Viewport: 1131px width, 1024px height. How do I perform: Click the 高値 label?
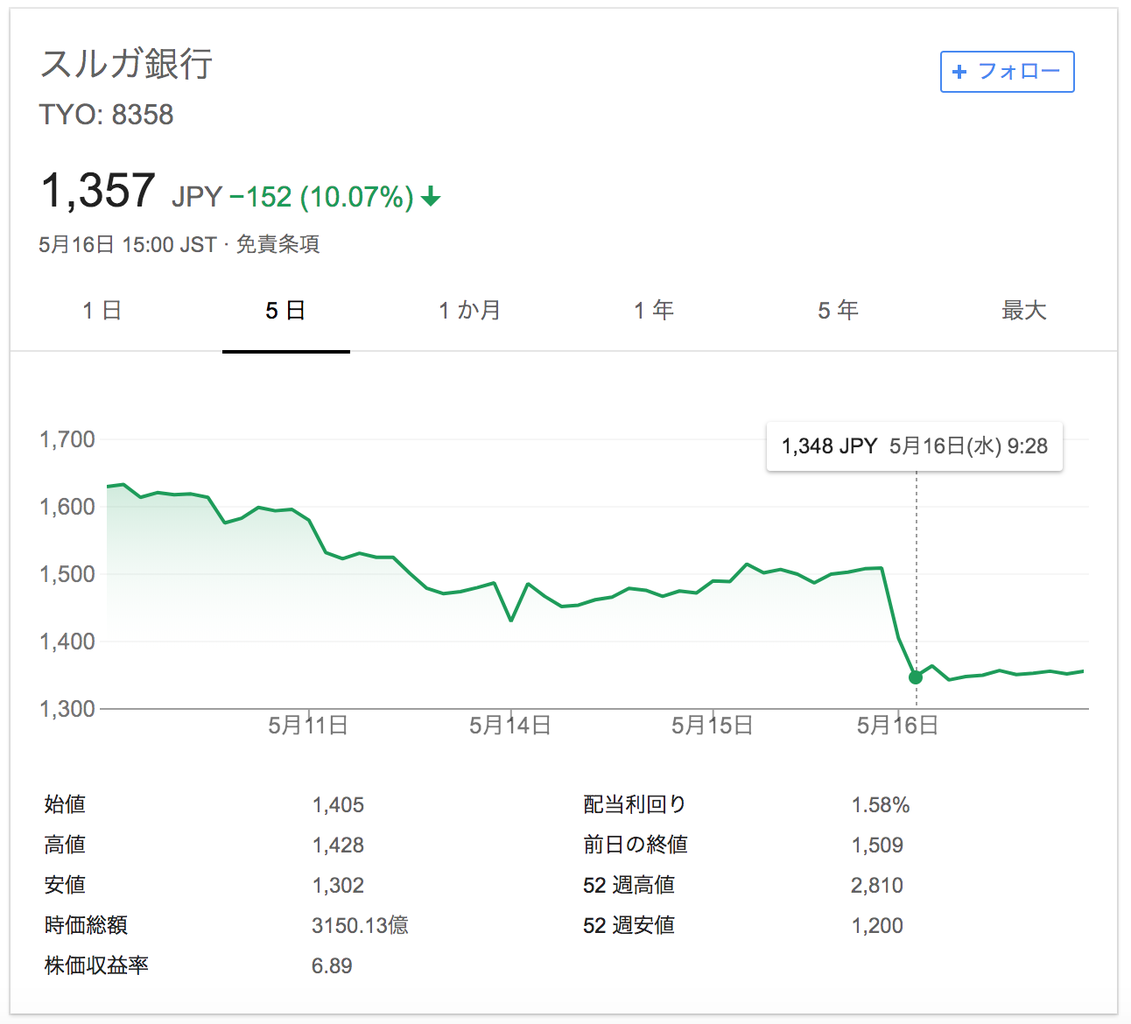coord(65,844)
